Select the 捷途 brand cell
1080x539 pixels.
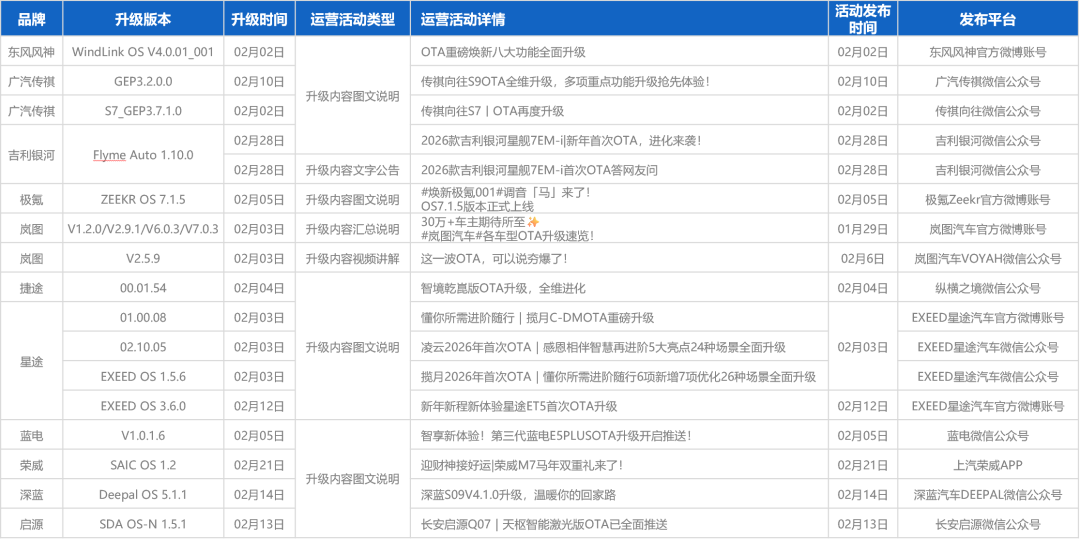[31, 288]
